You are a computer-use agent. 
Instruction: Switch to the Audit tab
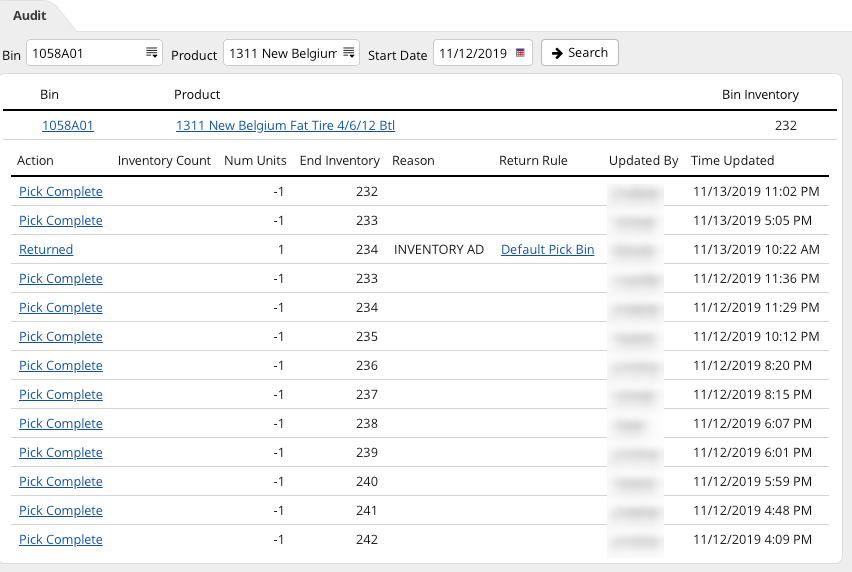coord(30,15)
